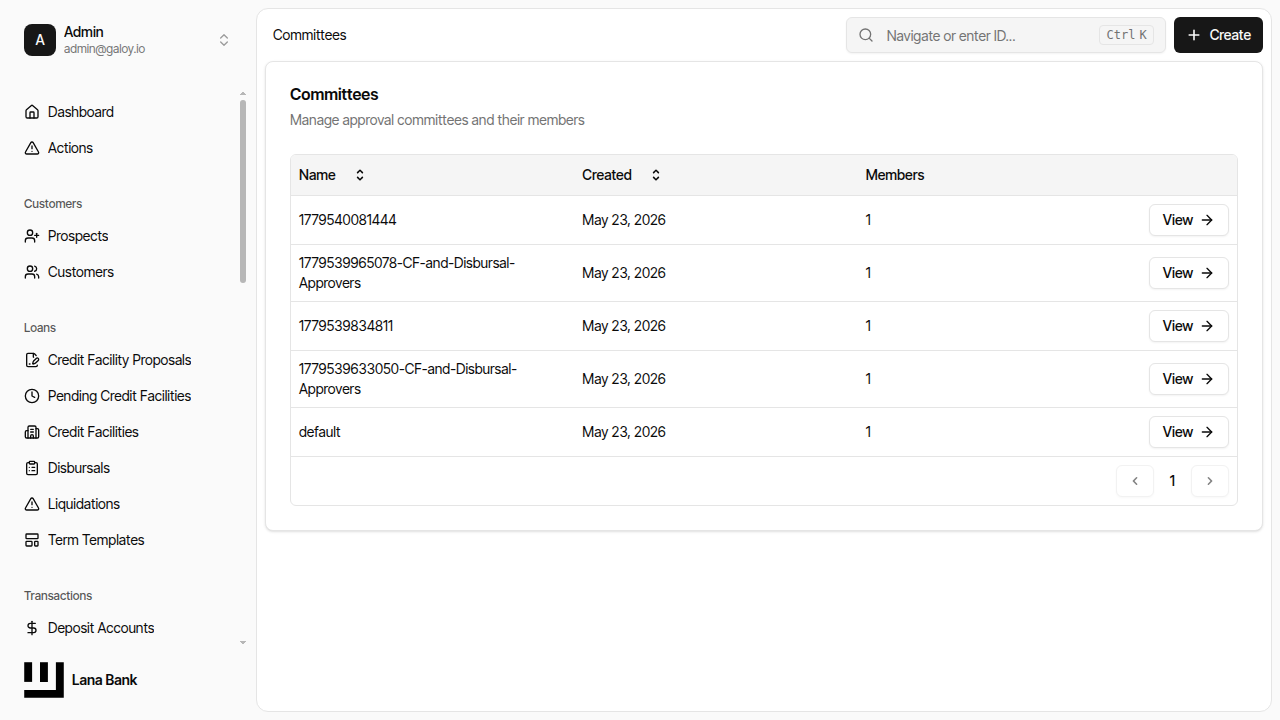Click the admin@galoy.io email text
Screen dimensions: 1280x720
point(105,49)
